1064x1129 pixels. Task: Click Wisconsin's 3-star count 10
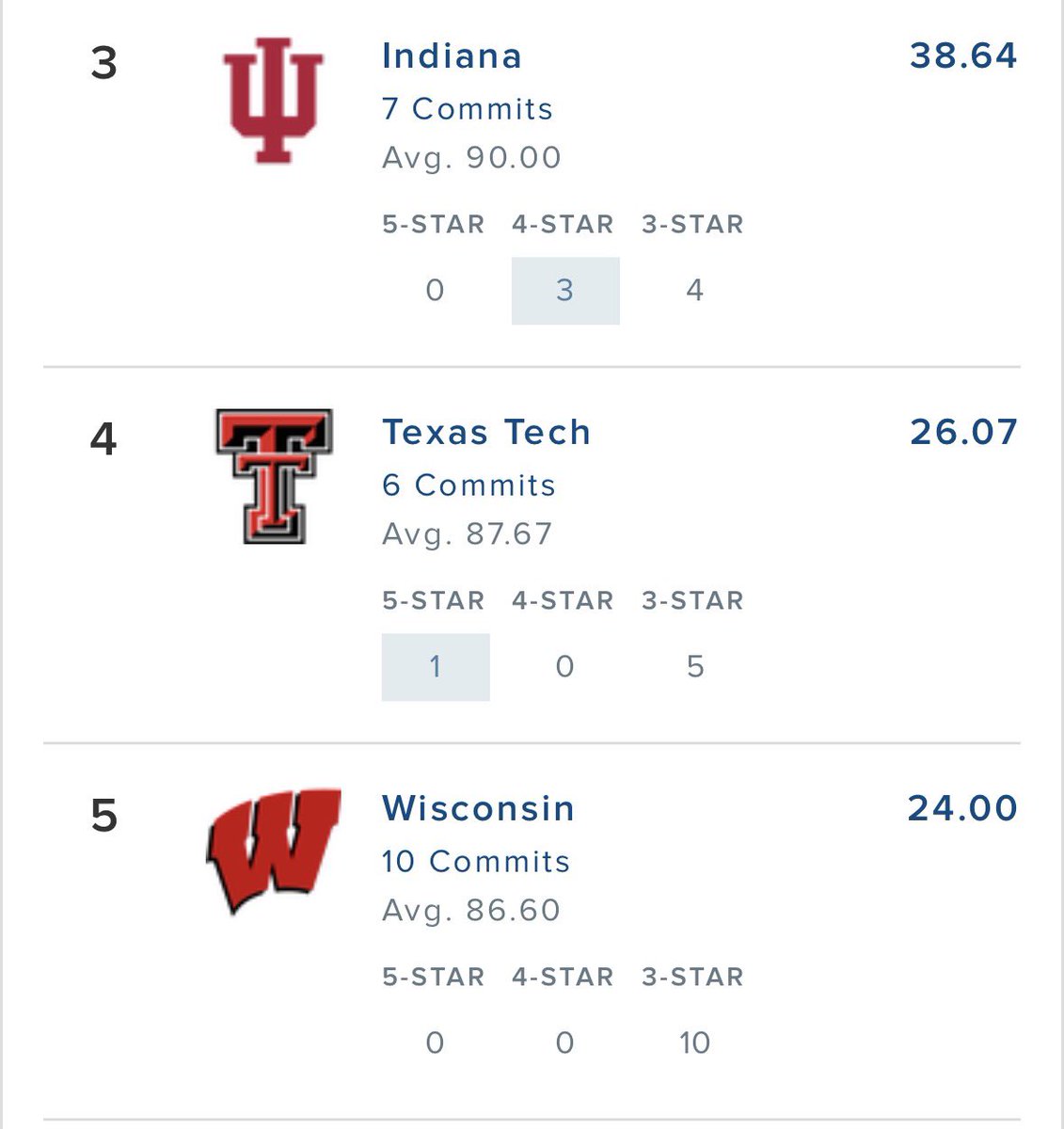tap(694, 1042)
